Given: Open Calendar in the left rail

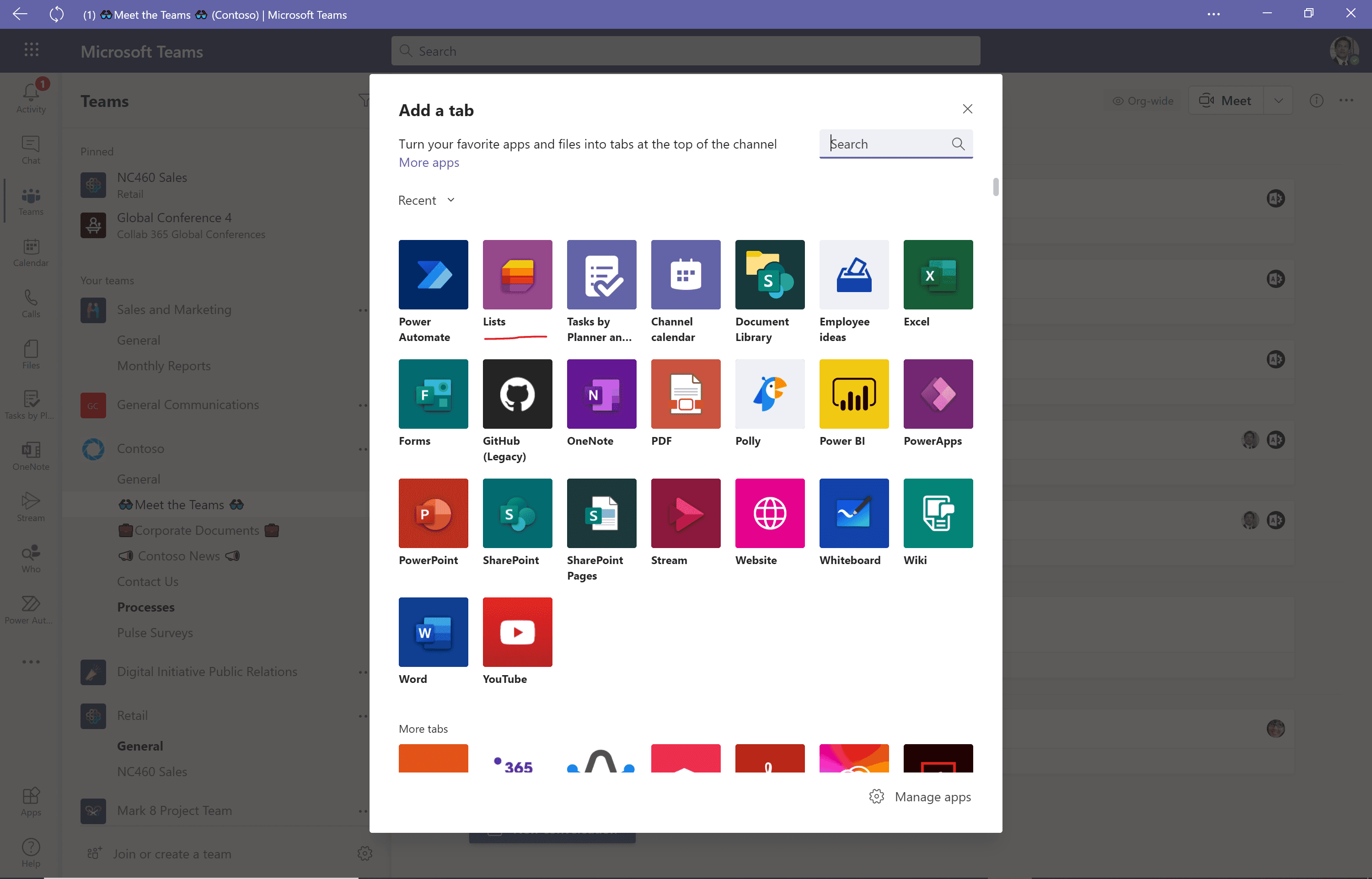Looking at the screenshot, I should (31, 252).
